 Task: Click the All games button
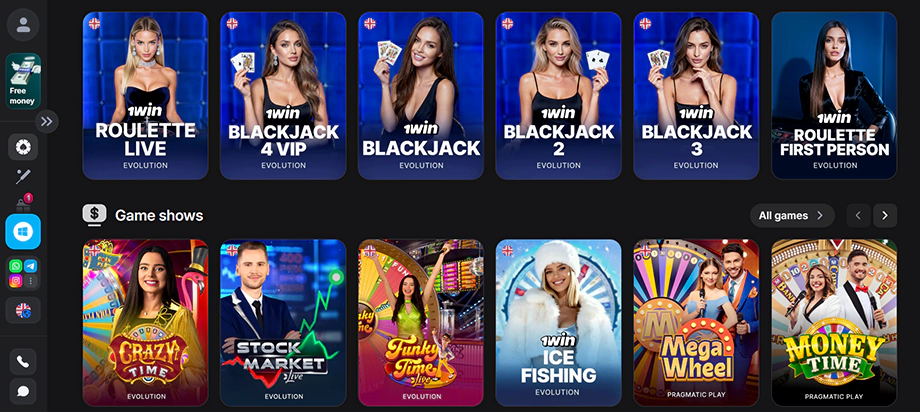(x=792, y=215)
